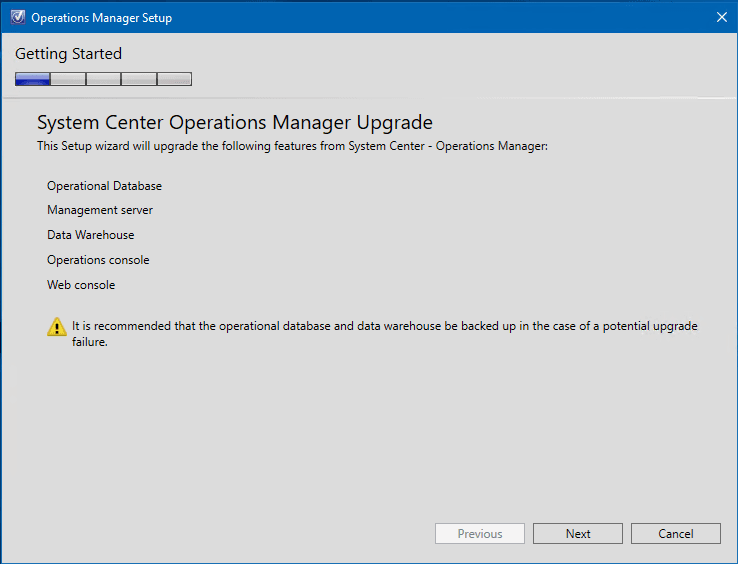
Task: Select the Management server feature text
Action: click(x=100, y=210)
